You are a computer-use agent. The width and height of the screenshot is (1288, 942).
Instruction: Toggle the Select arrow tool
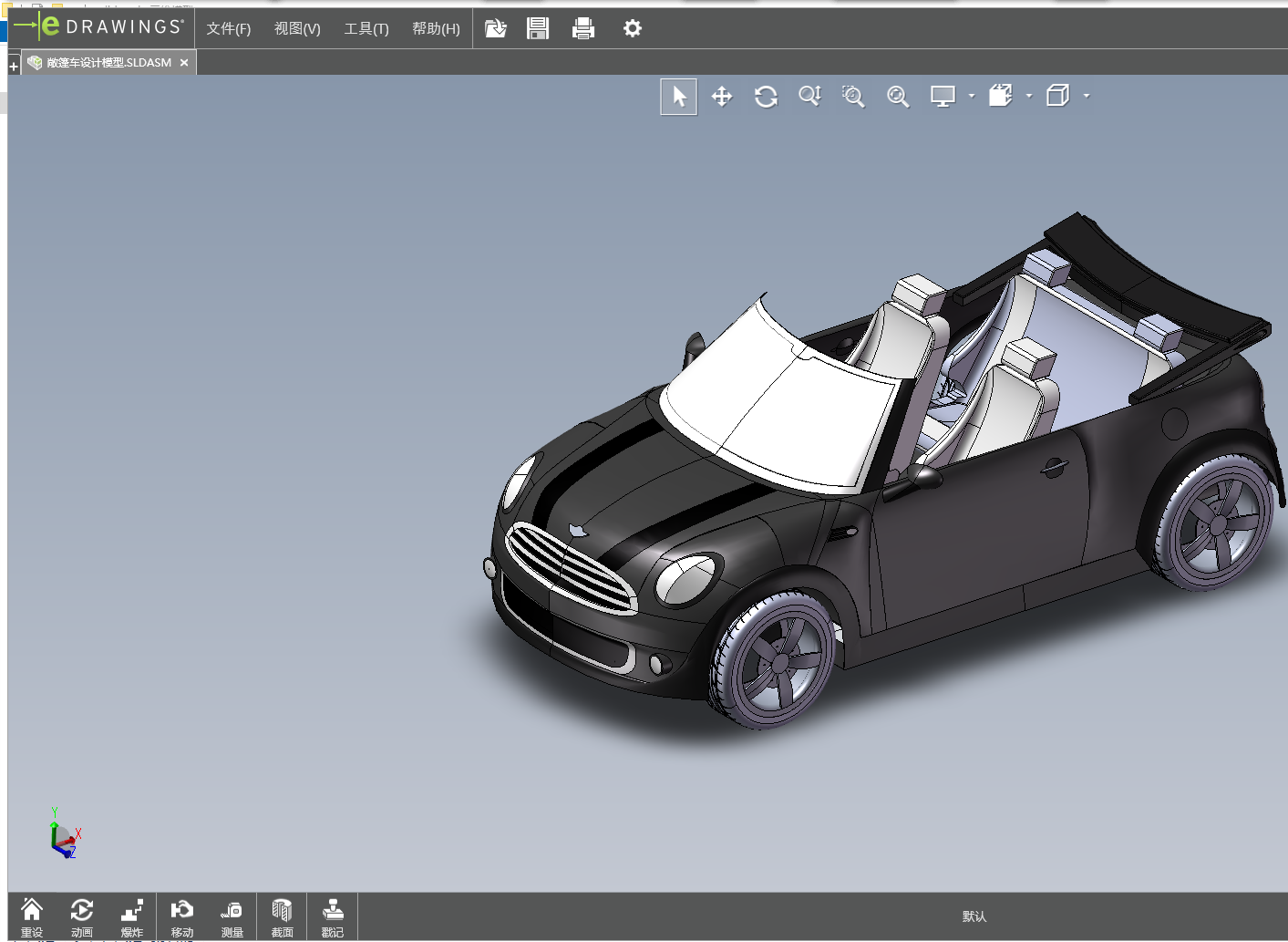coord(679,97)
